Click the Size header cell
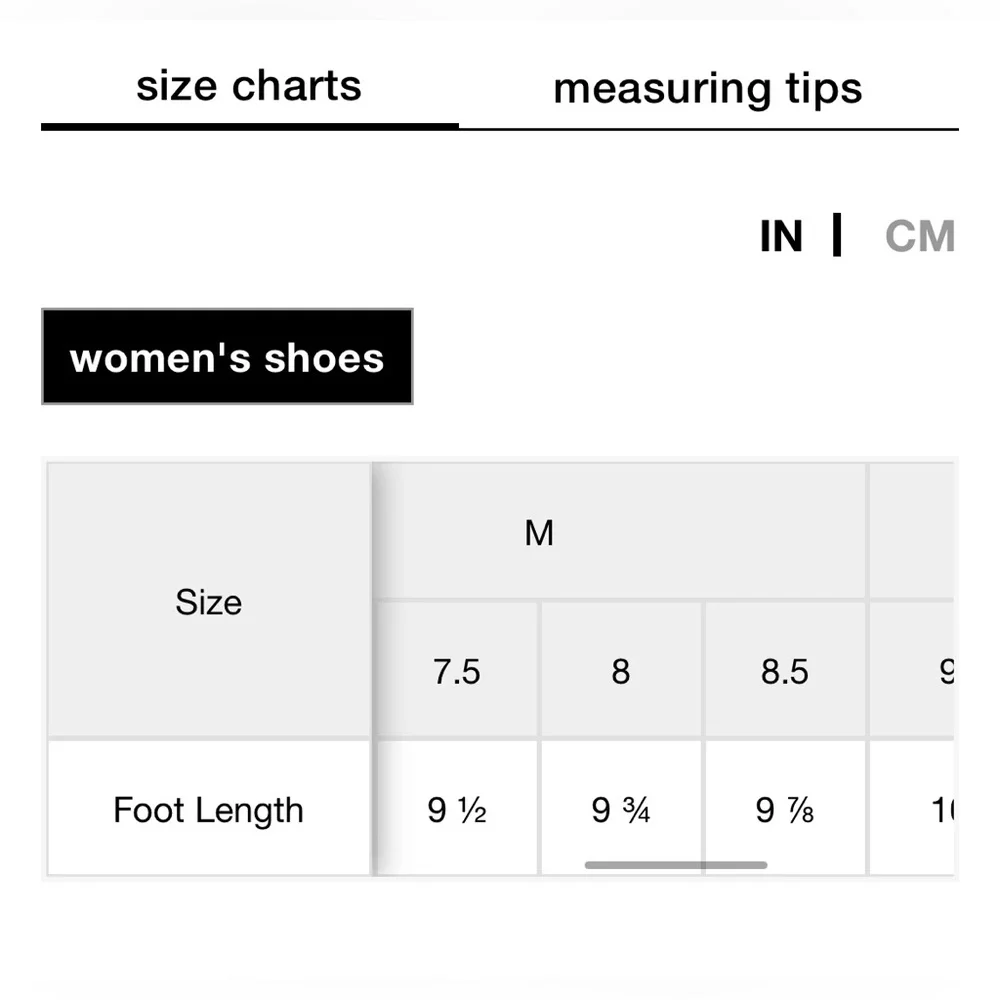The height and width of the screenshot is (1000, 1000). coord(208,601)
